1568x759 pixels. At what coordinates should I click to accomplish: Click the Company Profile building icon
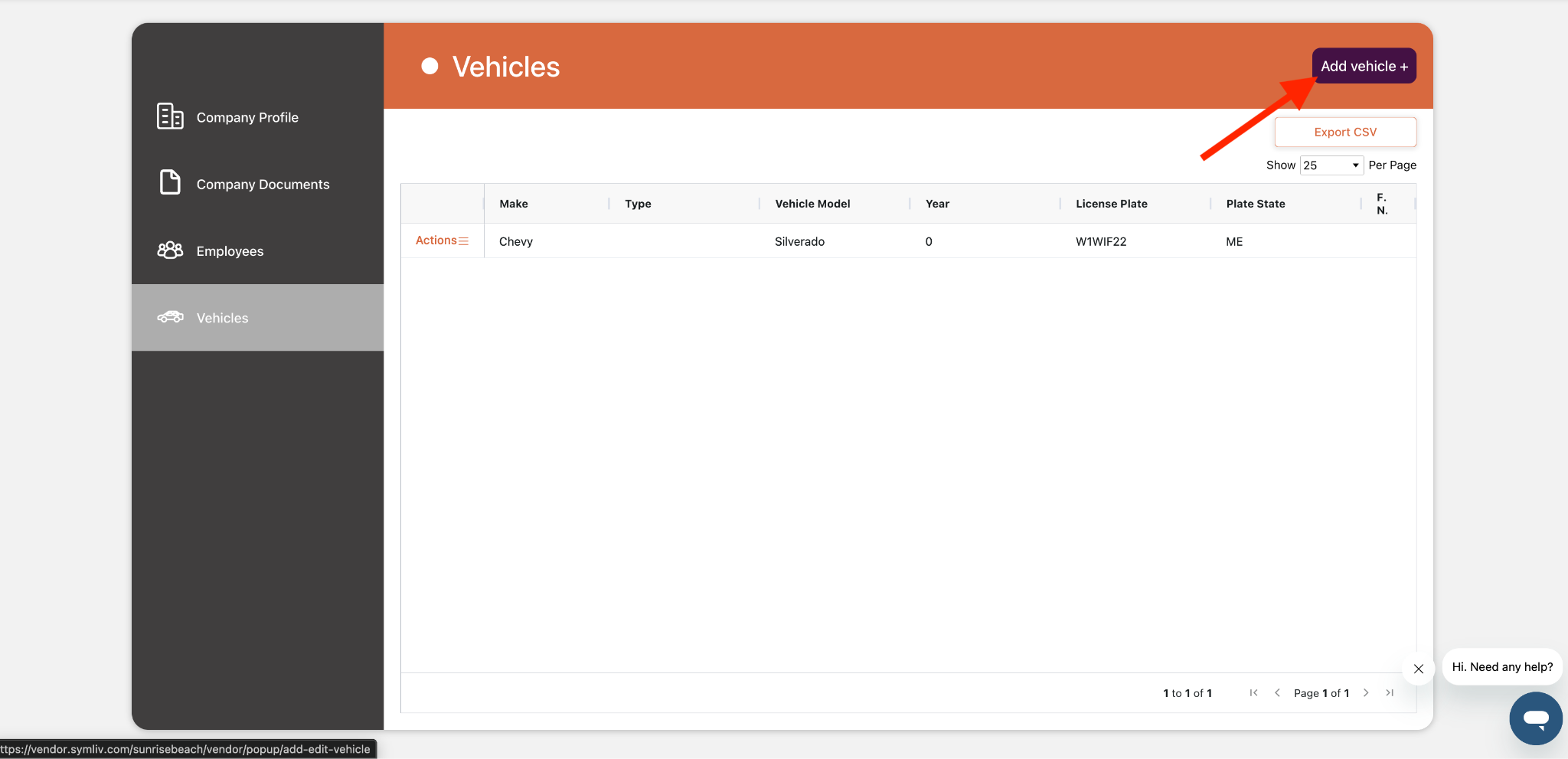coord(170,116)
